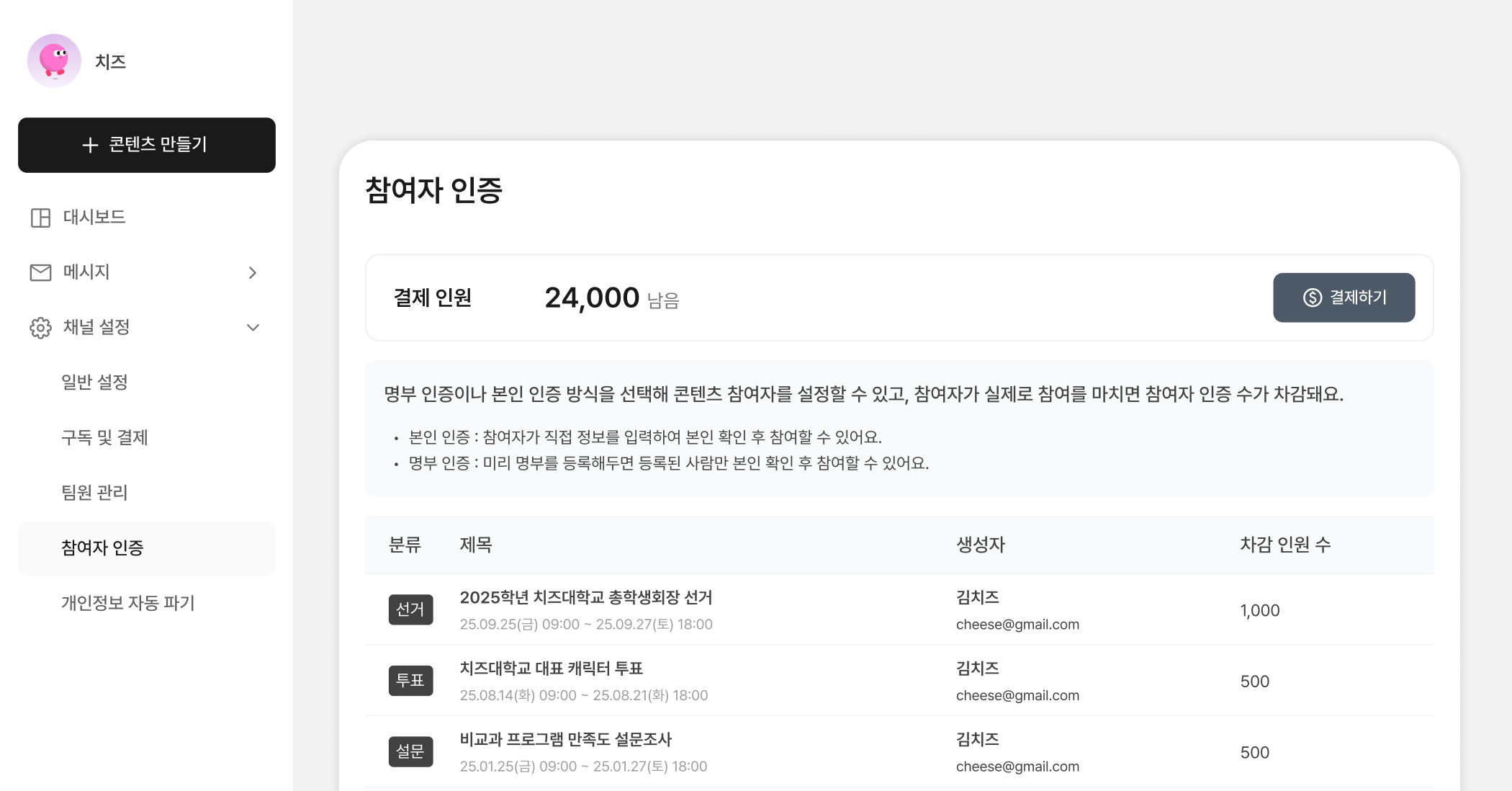Open the 일반 설정 menu item
Screen dimensions: 1512x791
click(x=94, y=383)
